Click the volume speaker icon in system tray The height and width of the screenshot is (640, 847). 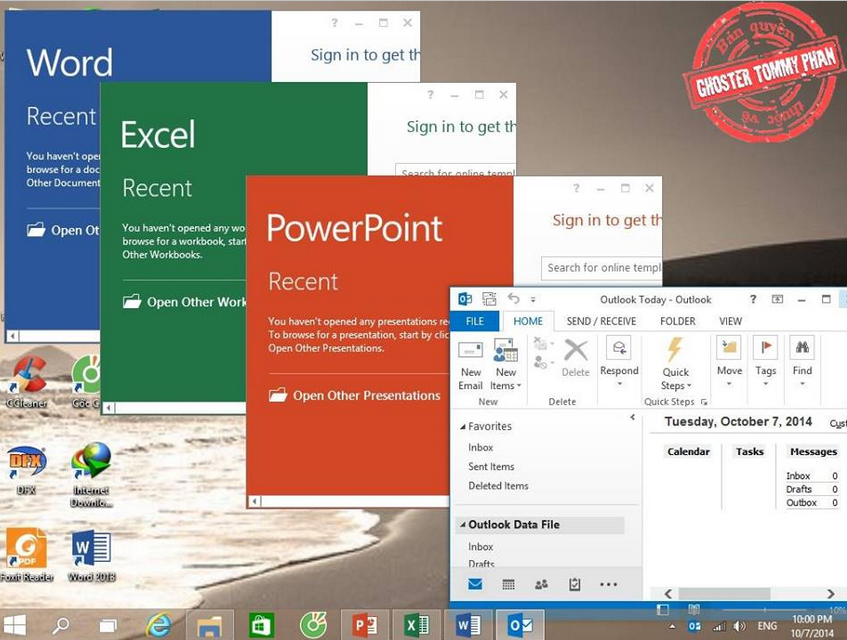tap(740, 626)
